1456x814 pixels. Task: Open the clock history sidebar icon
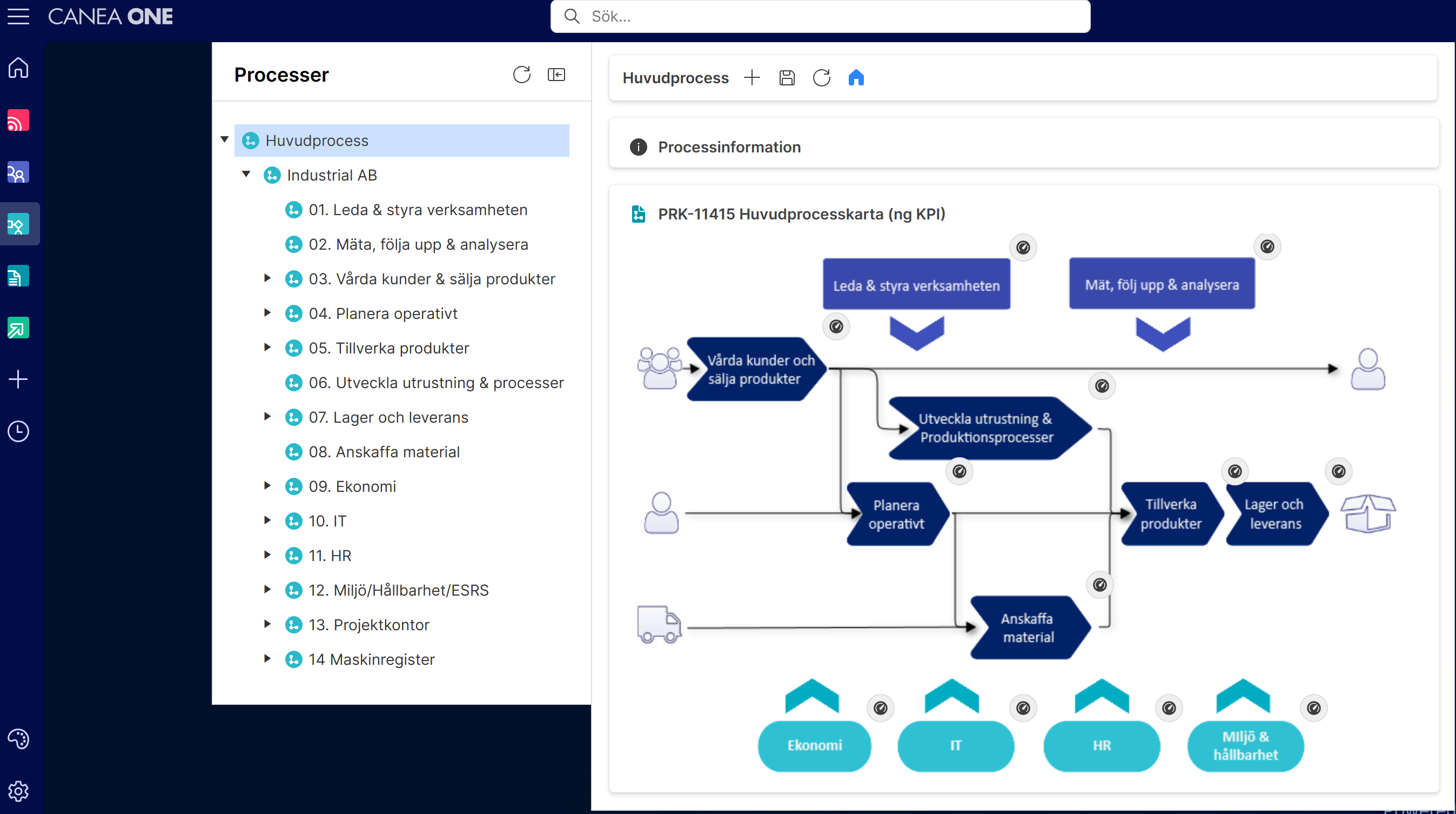coord(18,431)
